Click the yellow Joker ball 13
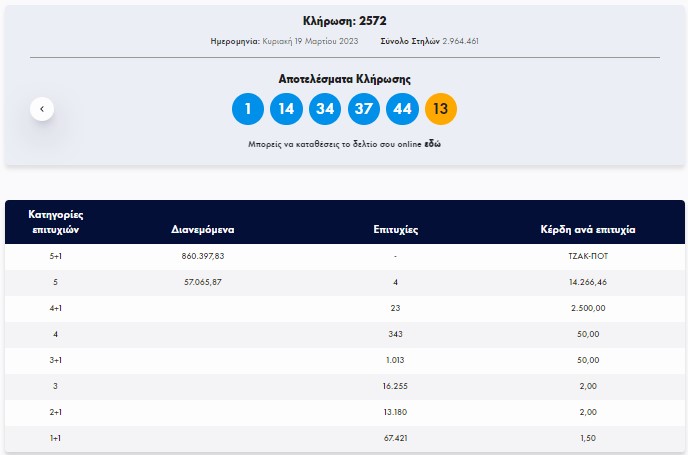 [x=441, y=109]
